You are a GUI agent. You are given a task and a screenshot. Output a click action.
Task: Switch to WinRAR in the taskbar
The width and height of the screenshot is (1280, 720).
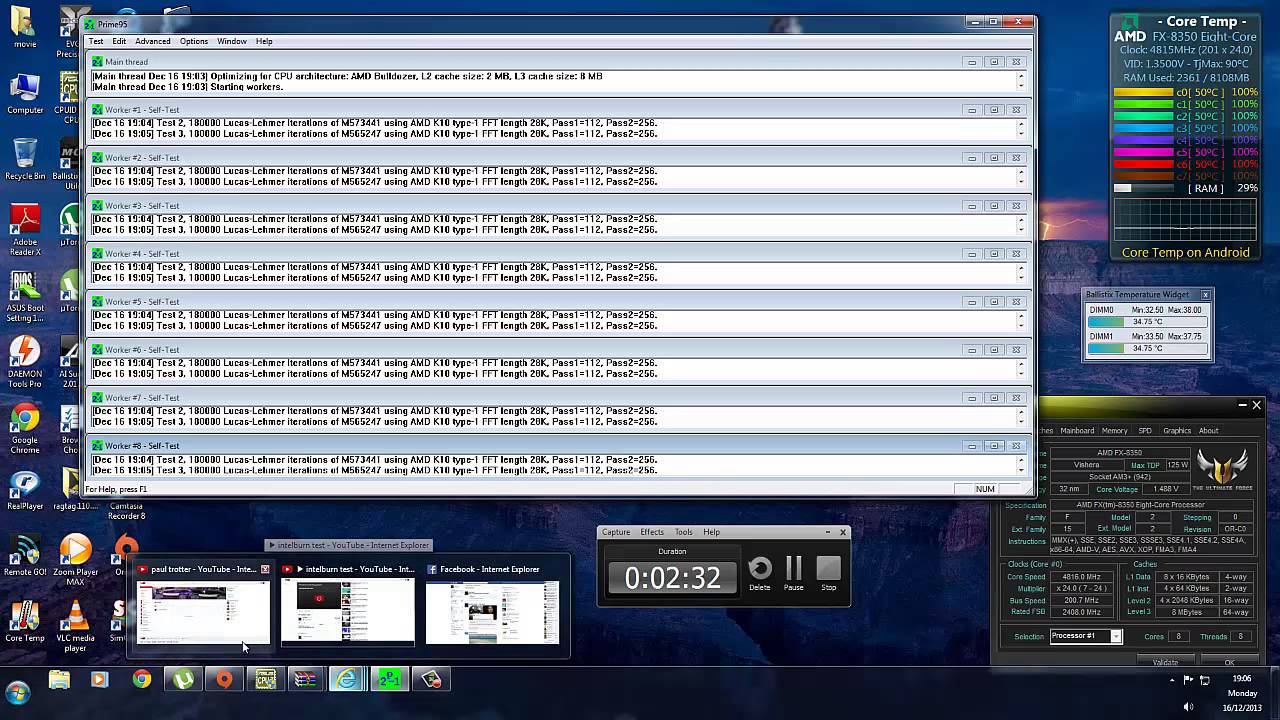click(305, 680)
